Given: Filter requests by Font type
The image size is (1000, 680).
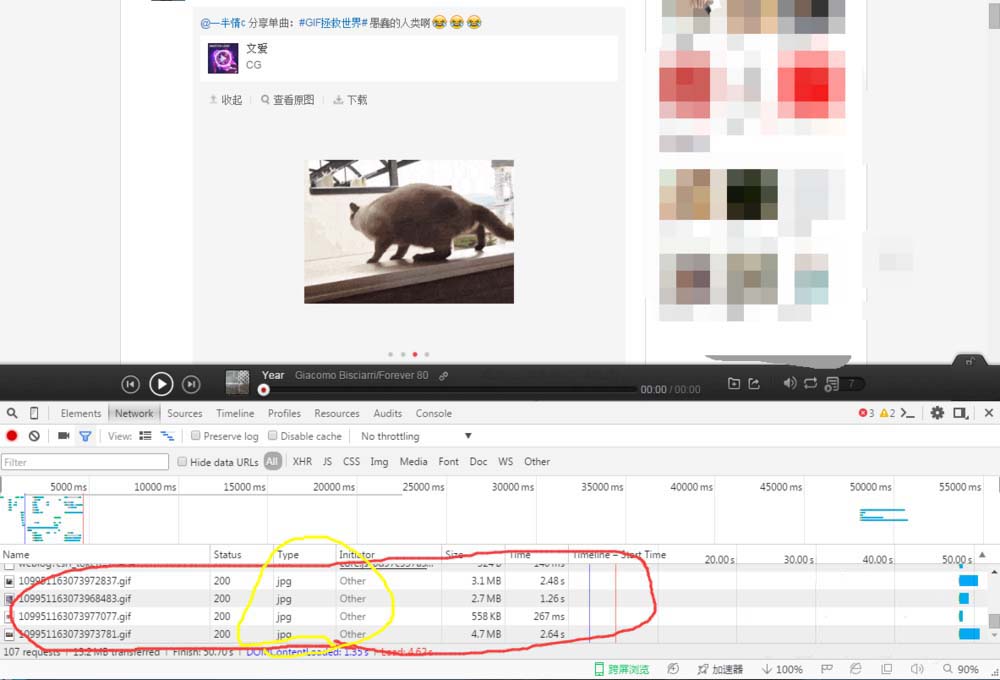Looking at the screenshot, I should 448,461.
